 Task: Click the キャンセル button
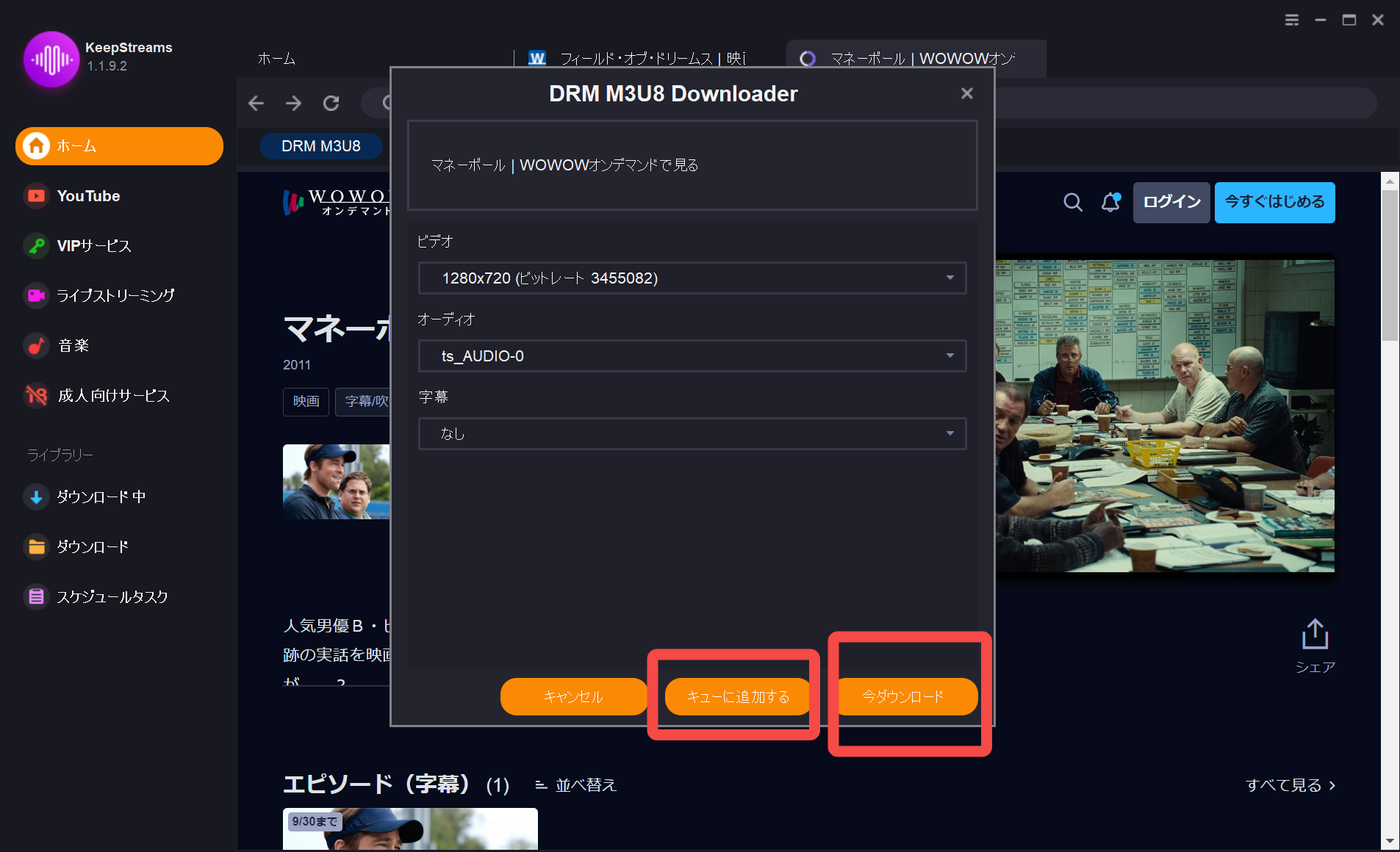[x=573, y=696]
